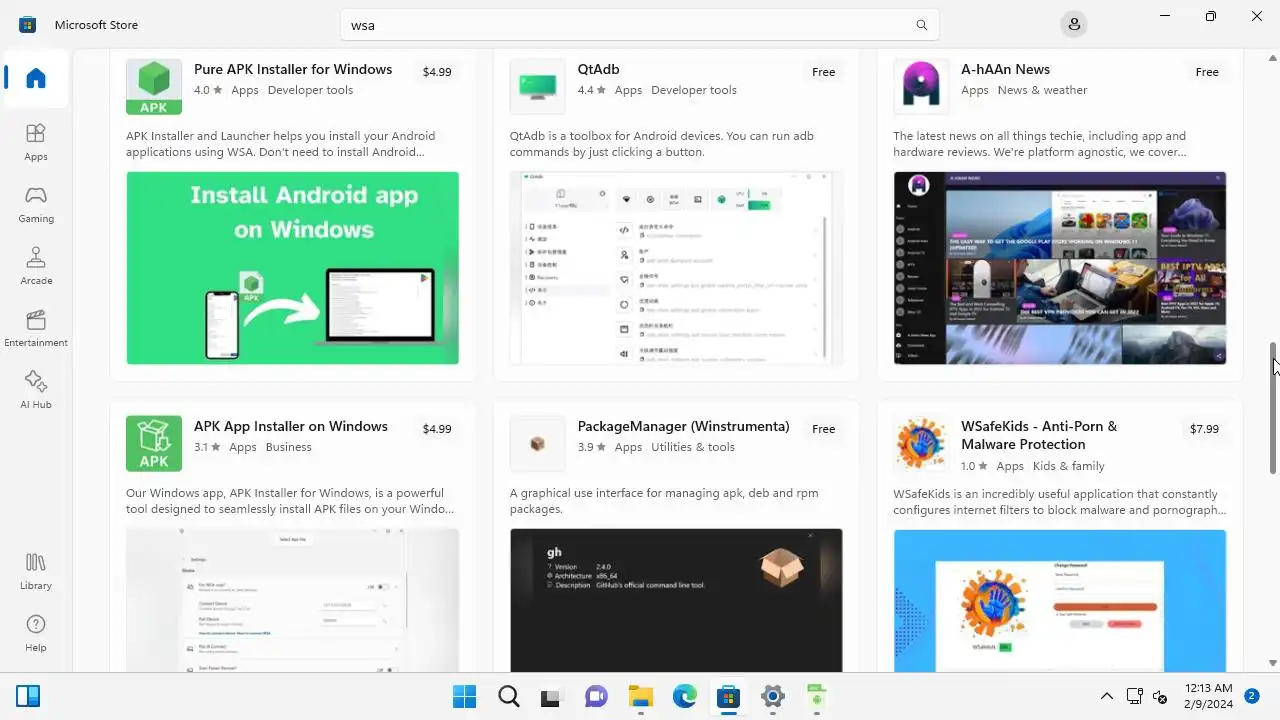Open the QtAdb title
1280x720 pixels.
coord(598,69)
